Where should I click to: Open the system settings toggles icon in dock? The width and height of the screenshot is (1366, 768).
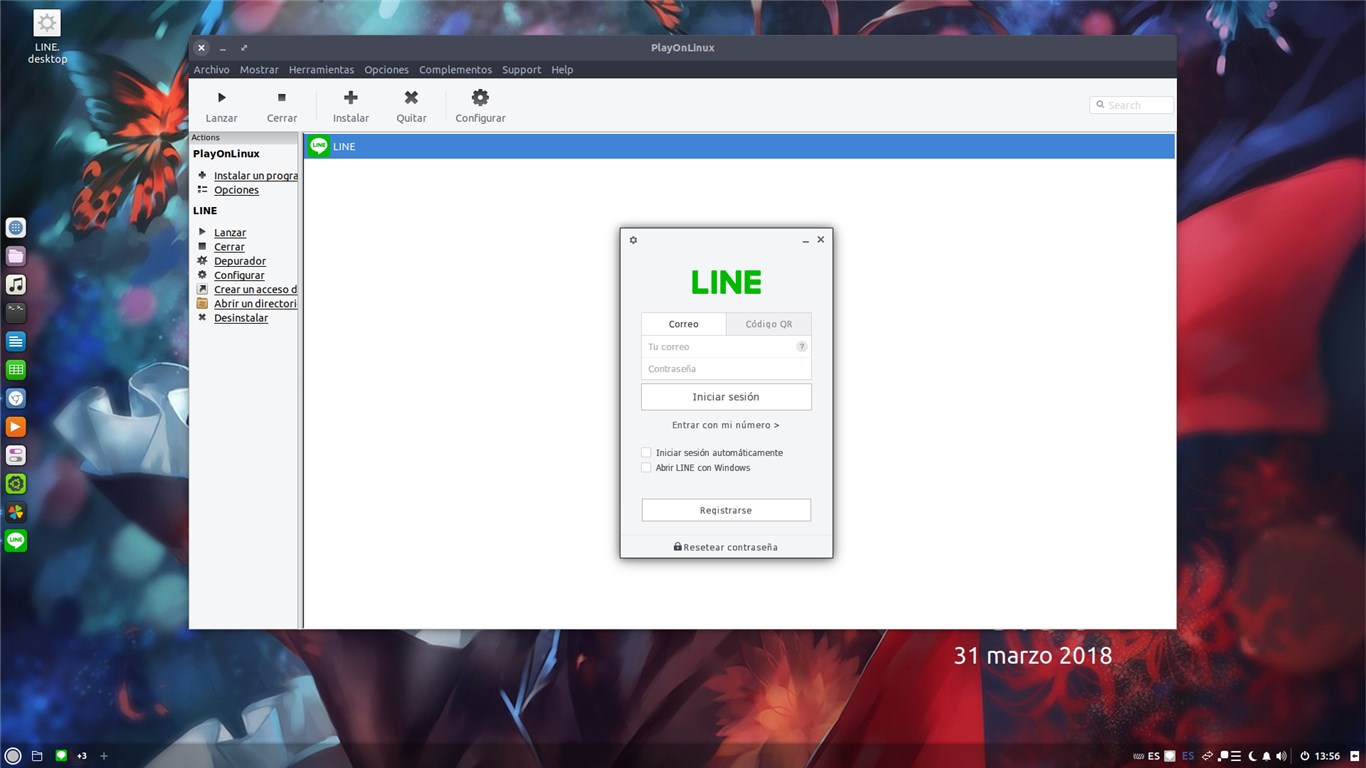tap(16, 455)
